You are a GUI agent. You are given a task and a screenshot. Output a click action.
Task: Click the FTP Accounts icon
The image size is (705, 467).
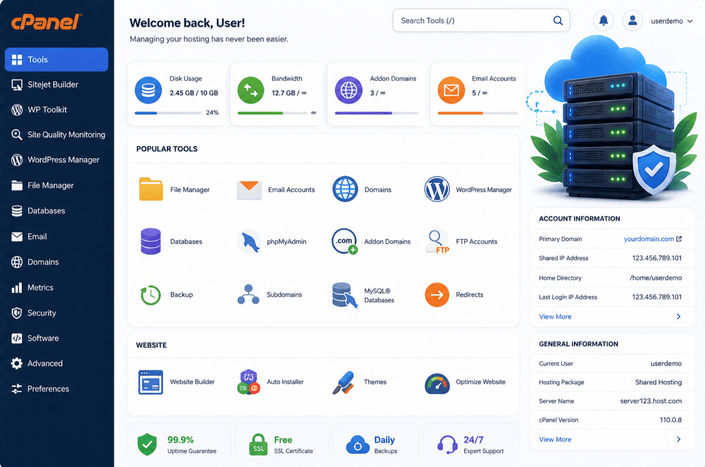click(x=437, y=242)
